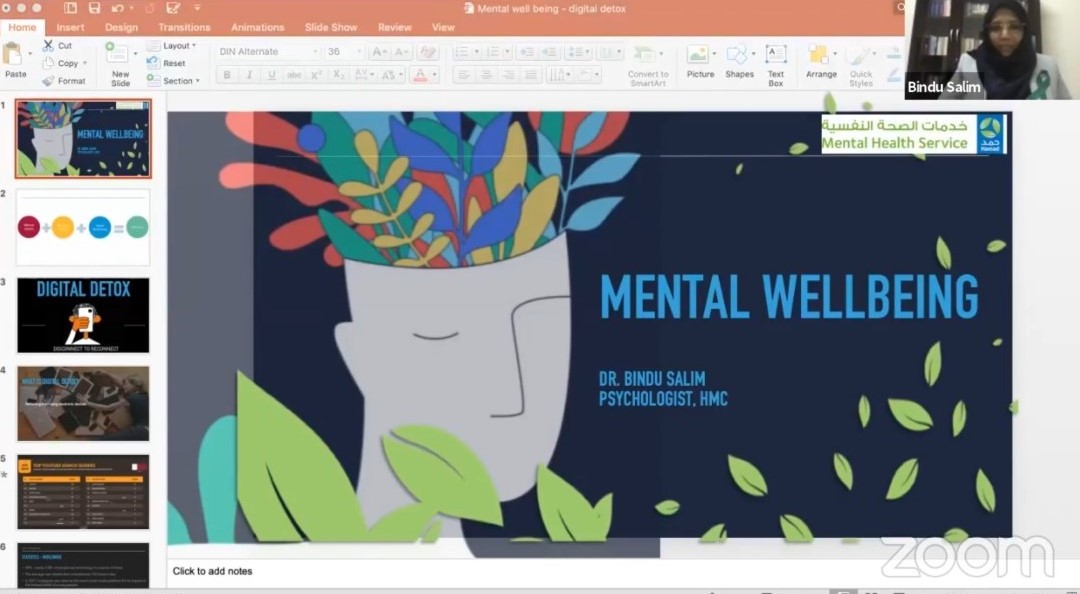
Task: Toggle Bold formatting
Action: [x=227, y=75]
